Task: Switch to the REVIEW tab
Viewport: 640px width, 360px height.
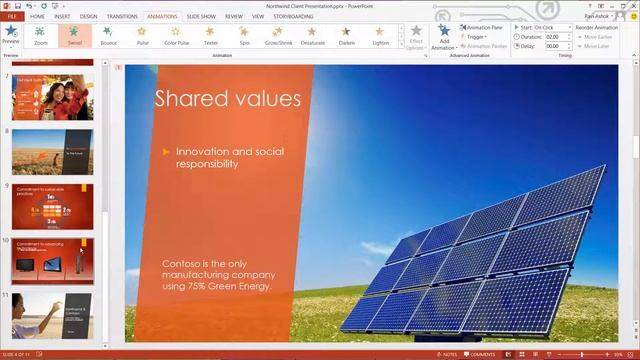Action: click(234, 16)
